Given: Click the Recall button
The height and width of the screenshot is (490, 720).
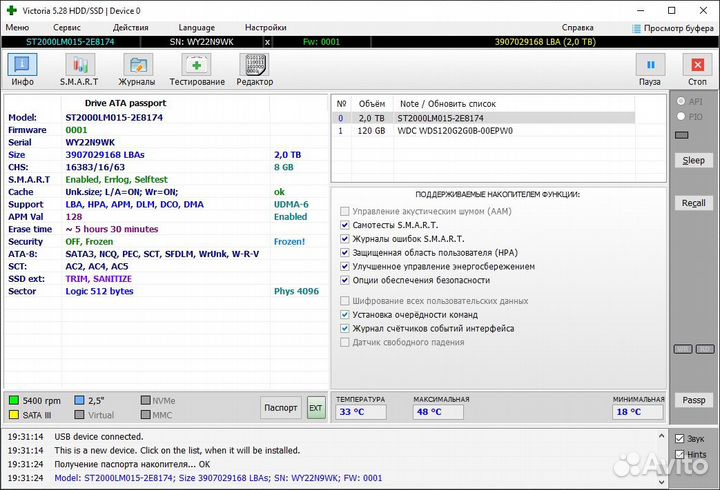Looking at the screenshot, I should pyautogui.click(x=693, y=203).
